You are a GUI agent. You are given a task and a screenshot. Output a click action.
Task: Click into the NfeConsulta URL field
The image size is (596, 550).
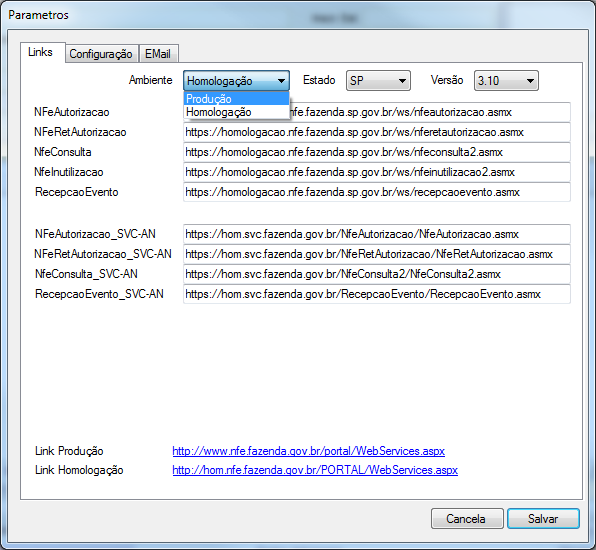tap(377, 152)
